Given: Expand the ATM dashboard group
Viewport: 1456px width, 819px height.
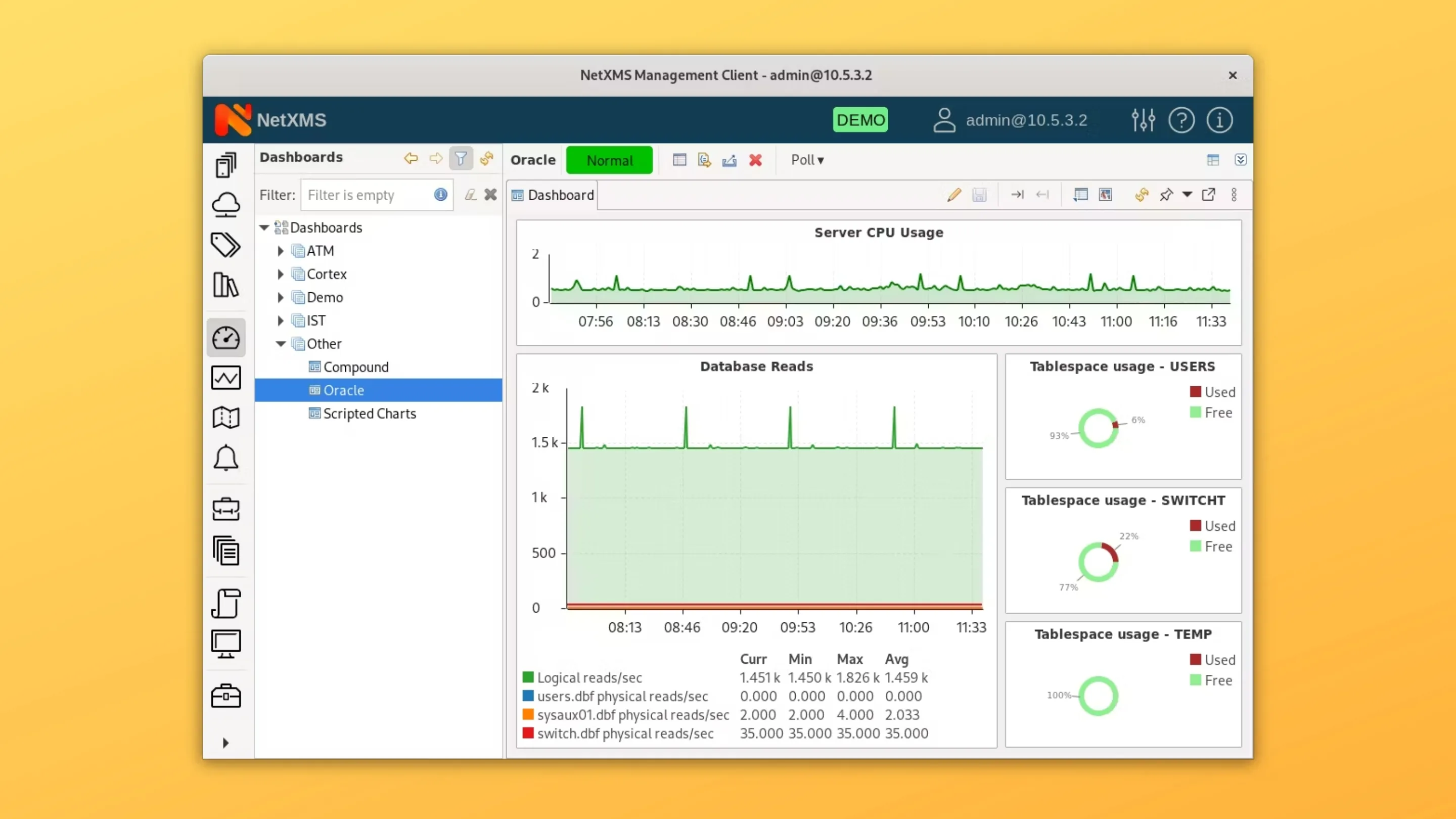Looking at the screenshot, I should coord(281,251).
